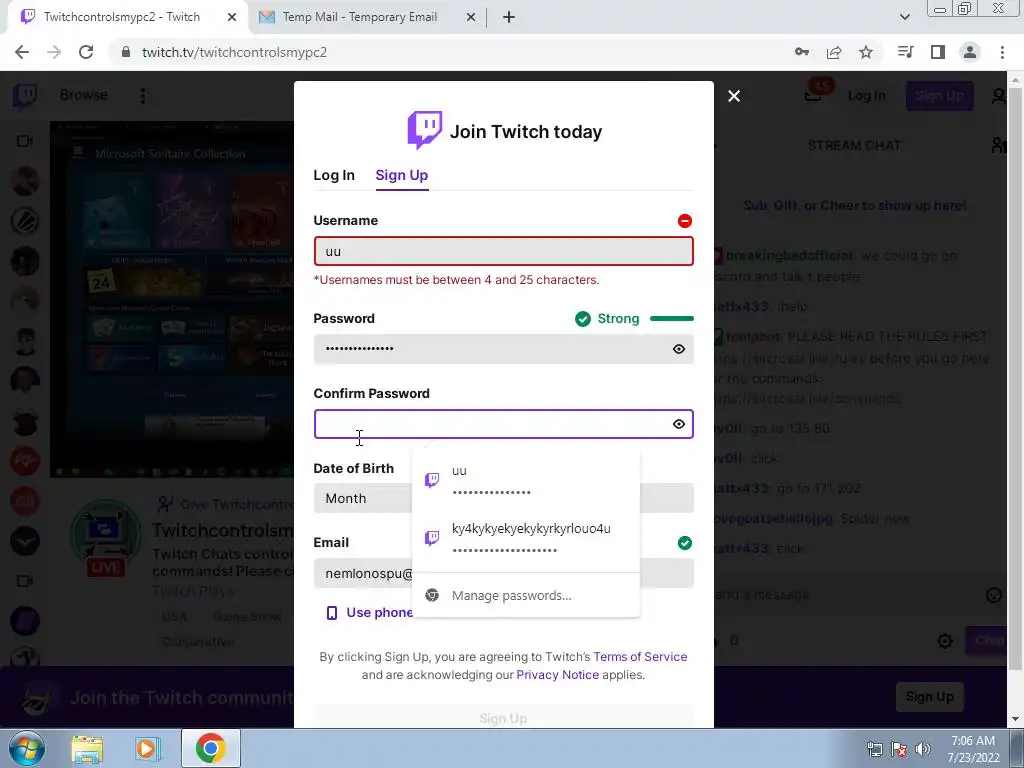The width and height of the screenshot is (1024, 768).
Task: Click the Log In button in page header
Action: (x=867, y=96)
